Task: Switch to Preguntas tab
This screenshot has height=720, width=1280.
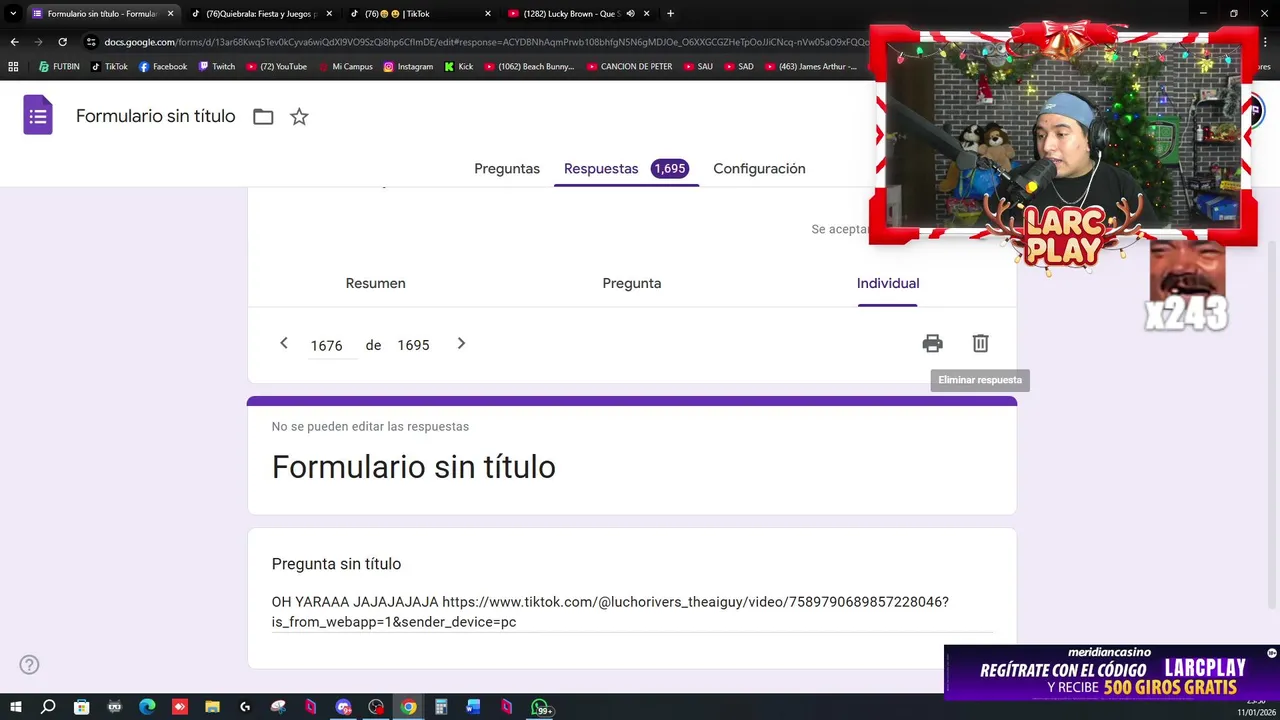Action: click(x=507, y=169)
